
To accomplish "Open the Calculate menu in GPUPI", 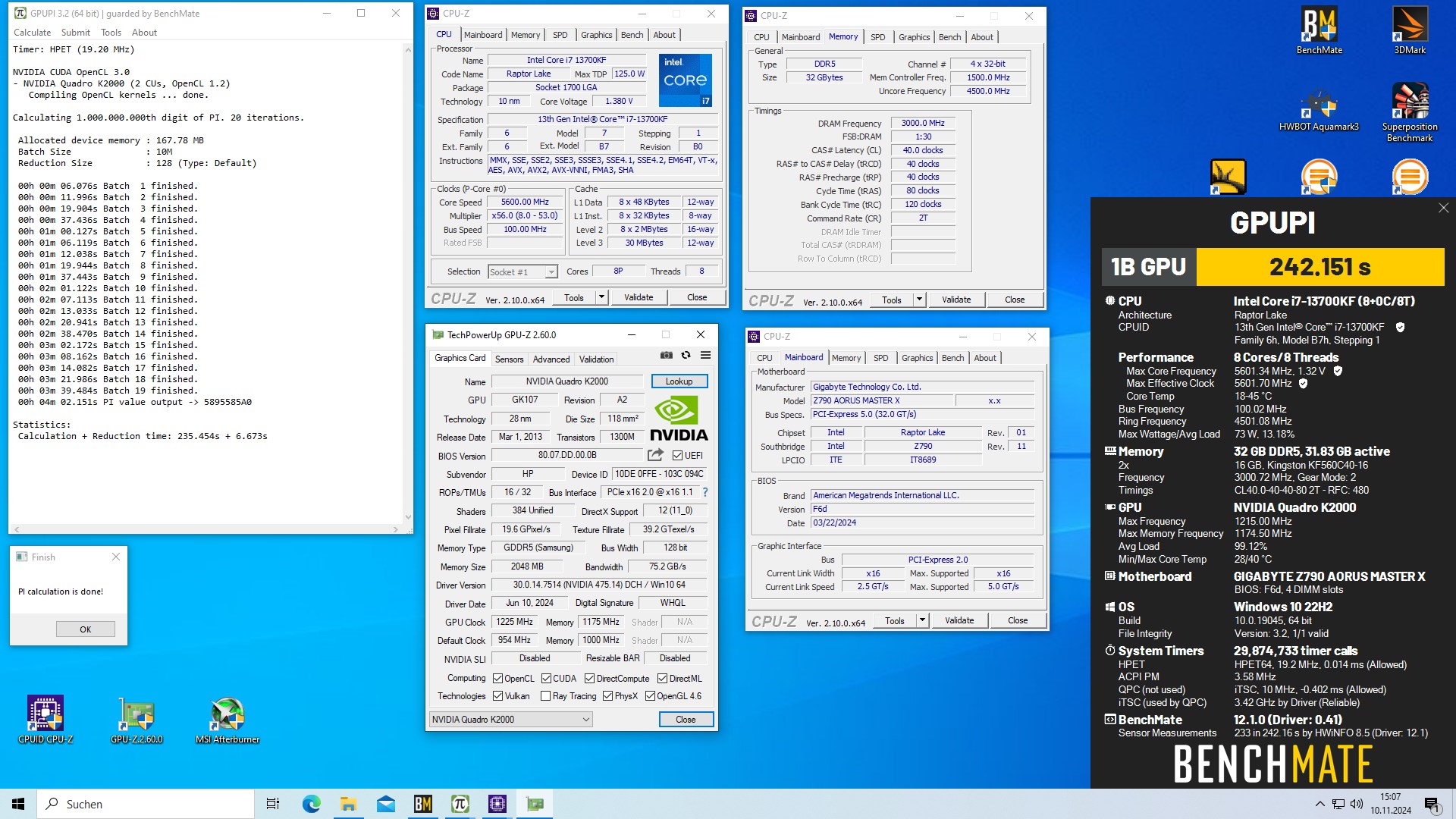I will [32, 33].
